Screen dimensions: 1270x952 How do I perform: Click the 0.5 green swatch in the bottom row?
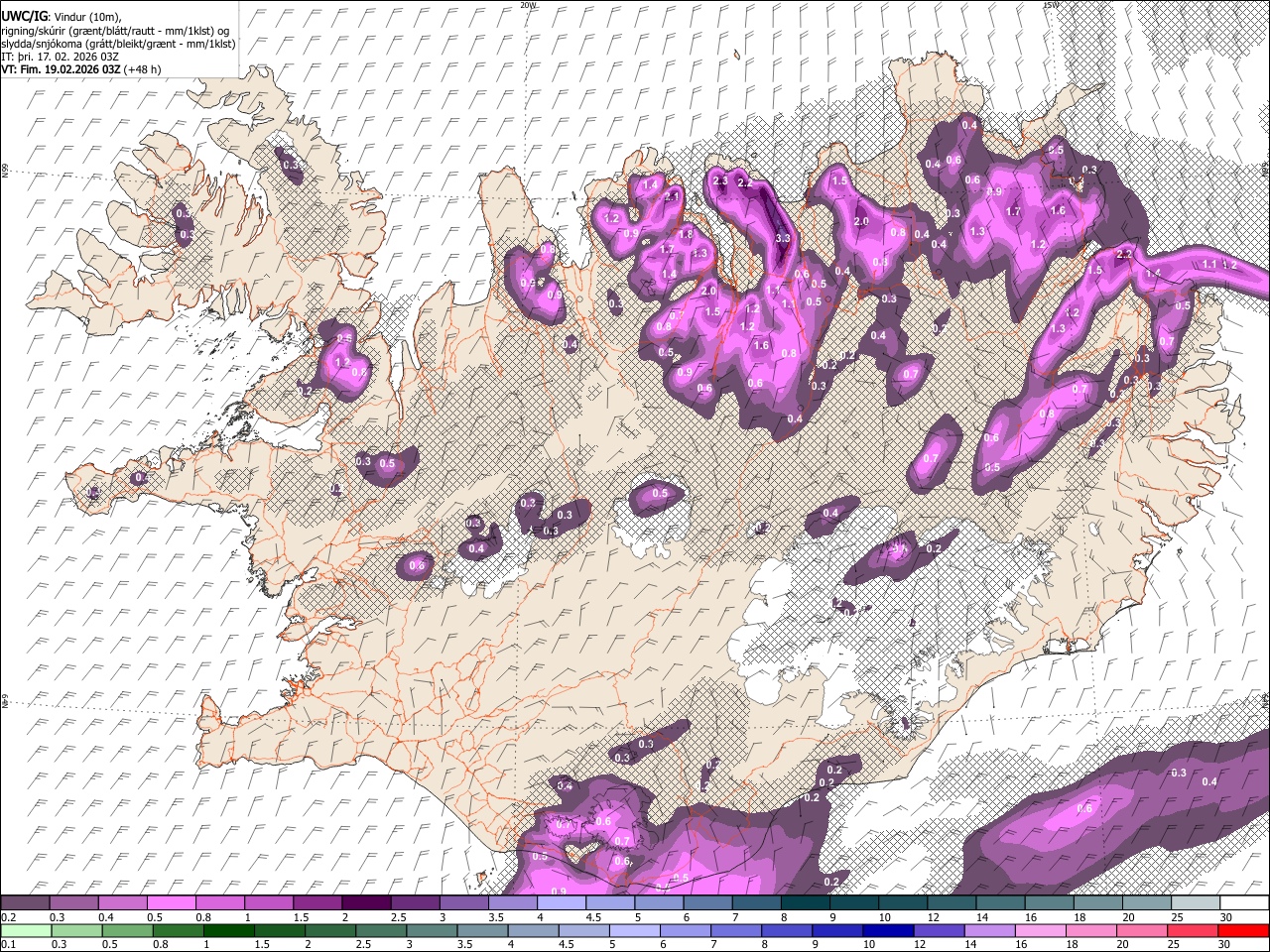127,930
